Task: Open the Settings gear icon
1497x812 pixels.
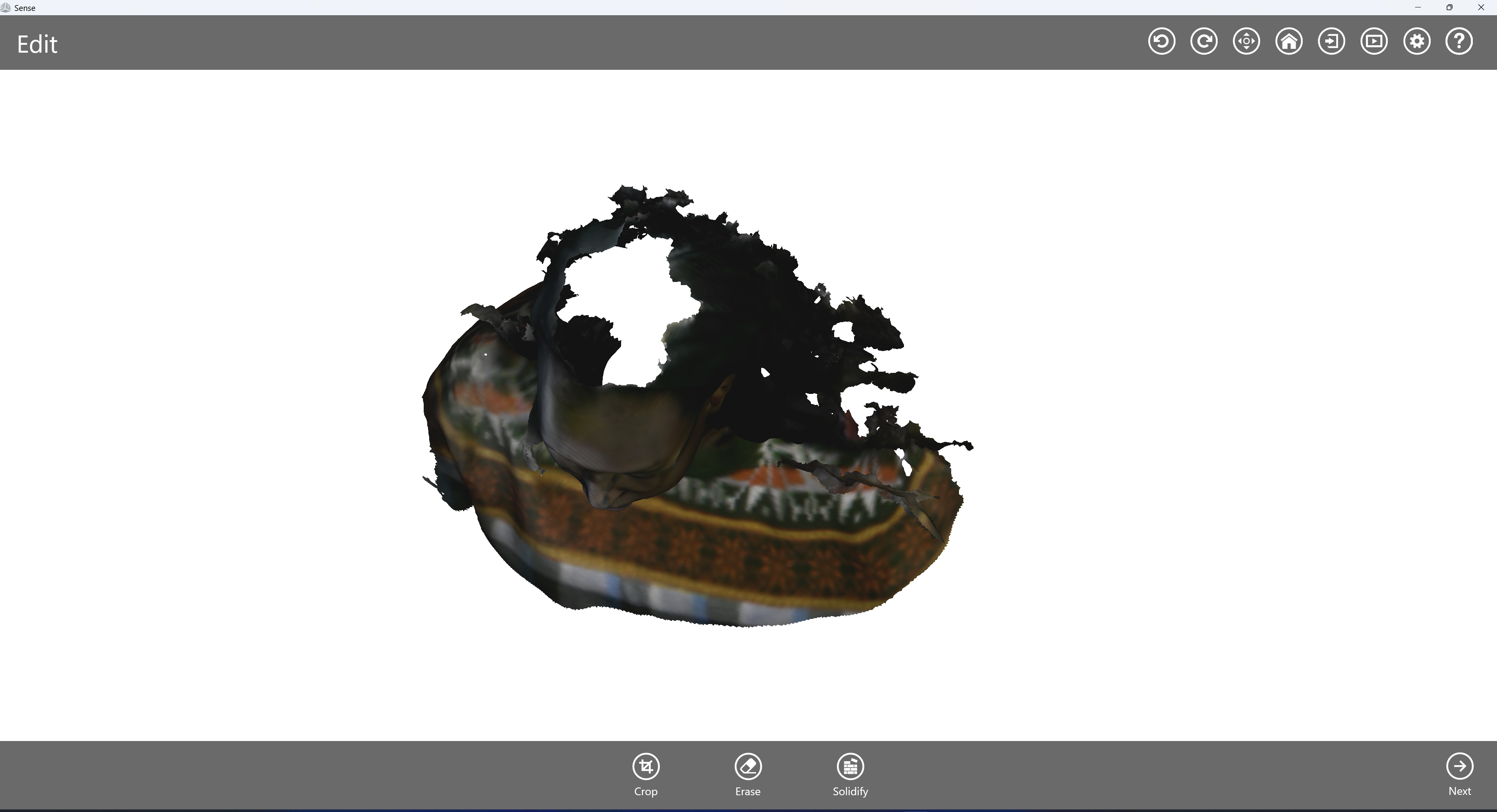Action: (1416, 41)
